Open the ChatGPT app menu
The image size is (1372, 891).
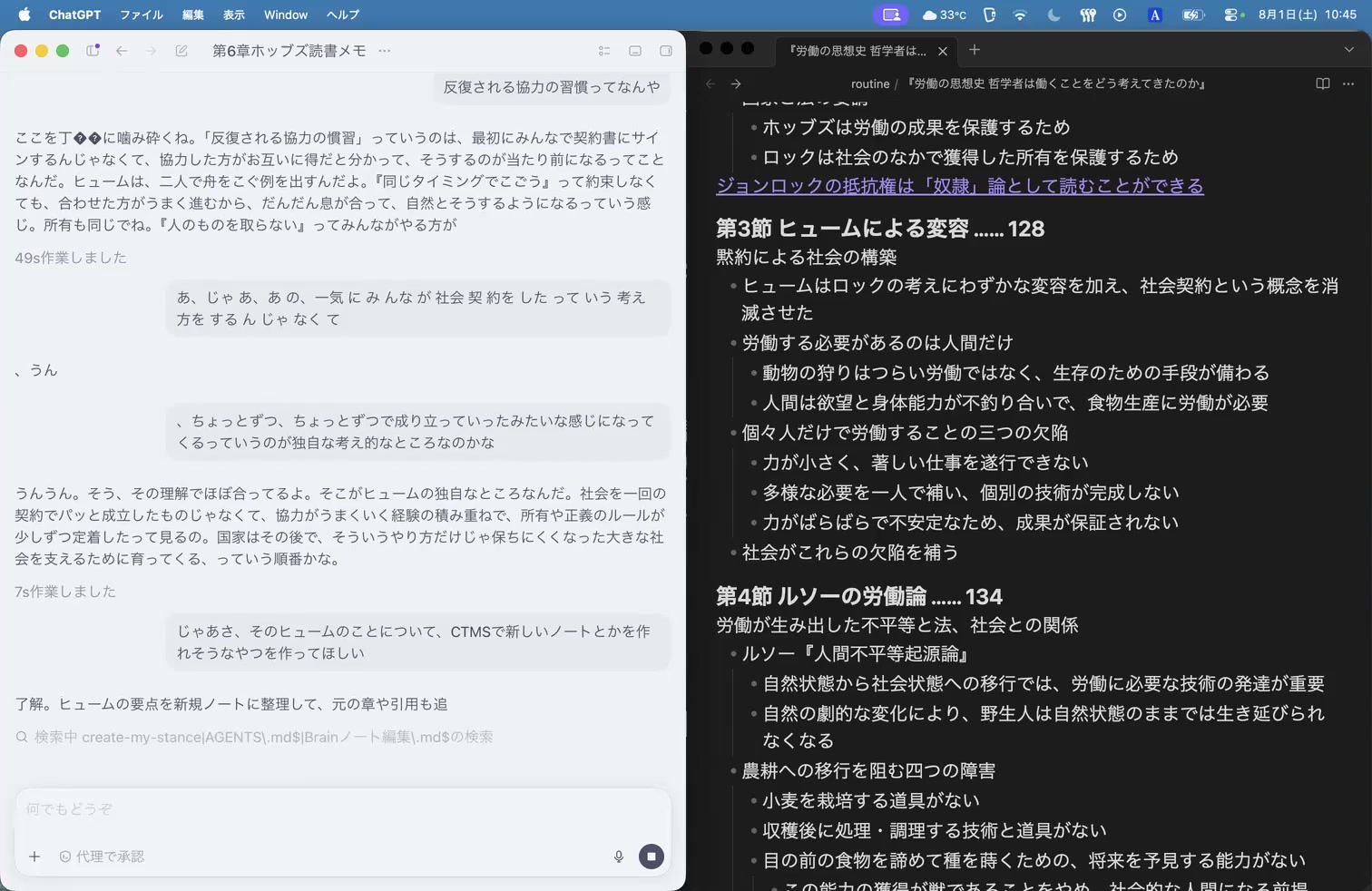tap(74, 15)
